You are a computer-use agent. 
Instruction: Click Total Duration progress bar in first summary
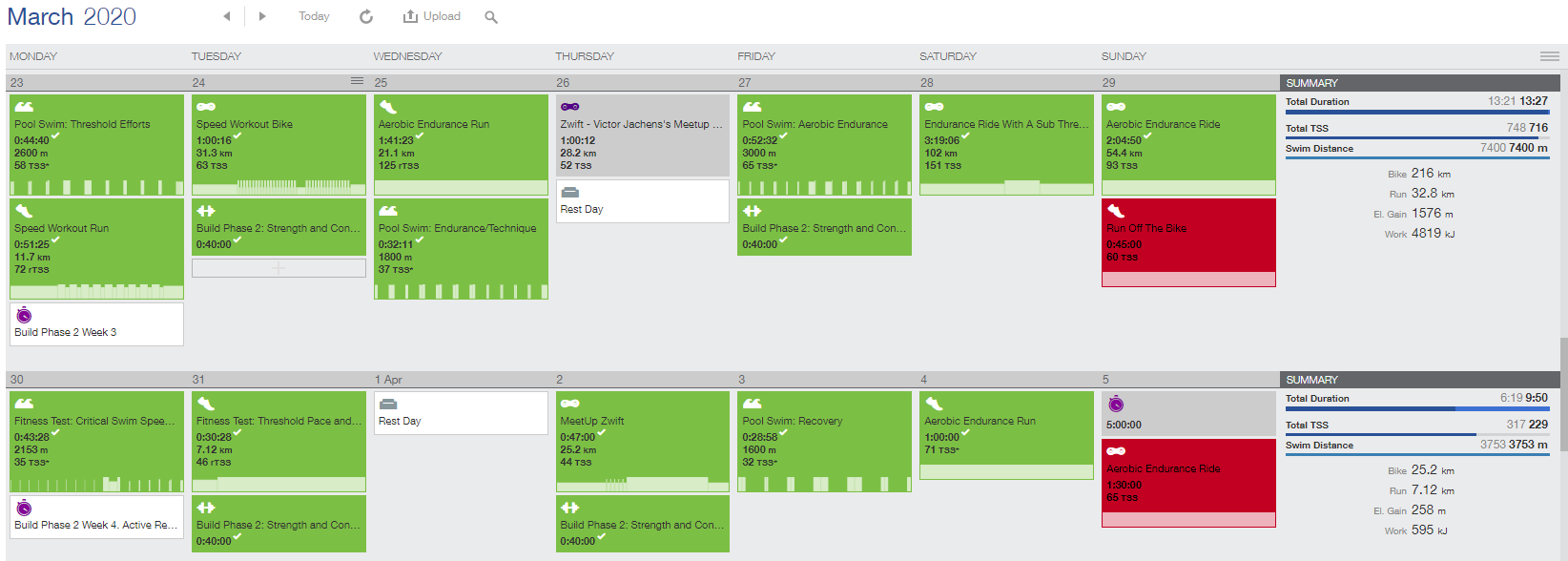1416,112
